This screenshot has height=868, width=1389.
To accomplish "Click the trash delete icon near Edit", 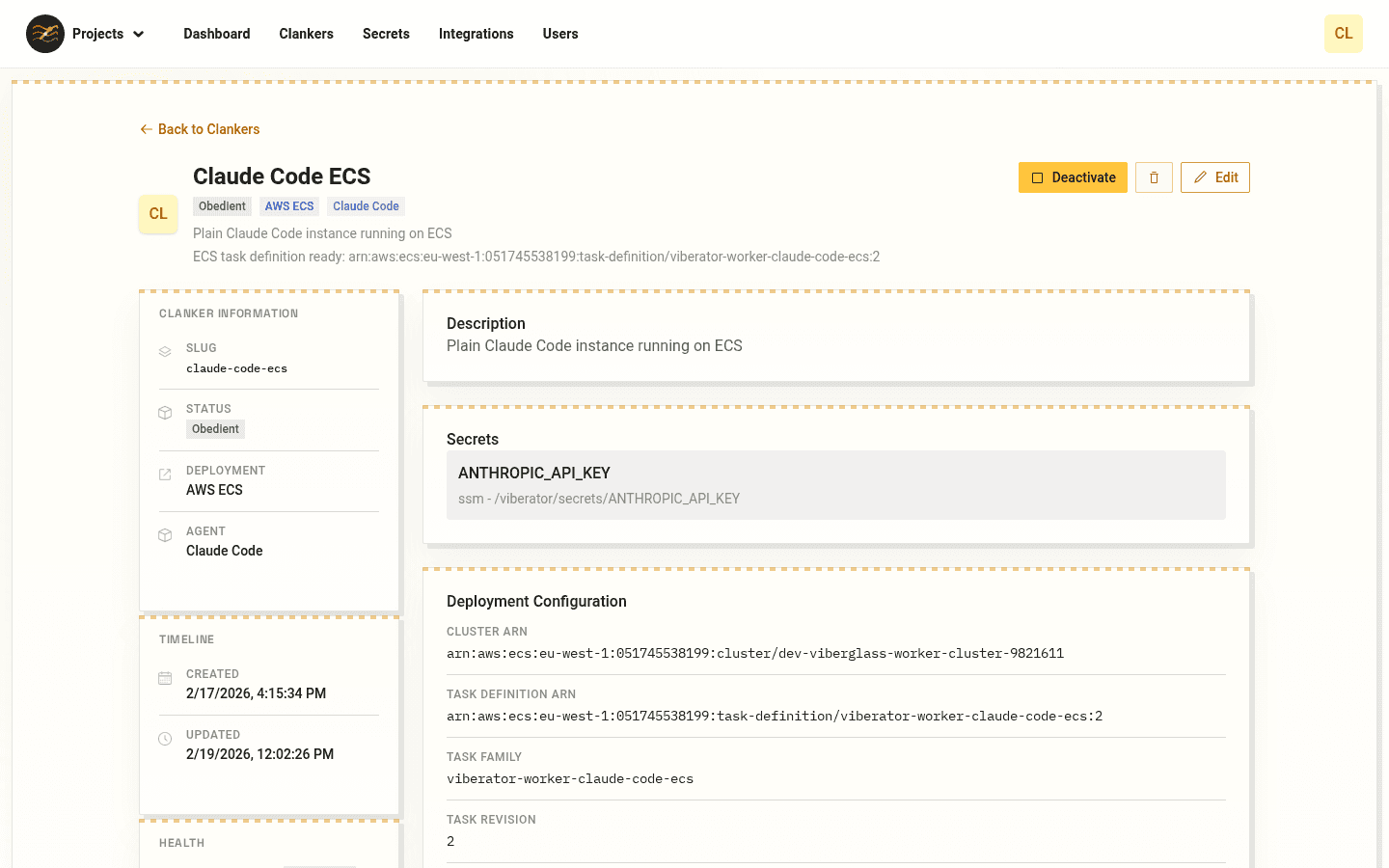I will point(1154,177).
